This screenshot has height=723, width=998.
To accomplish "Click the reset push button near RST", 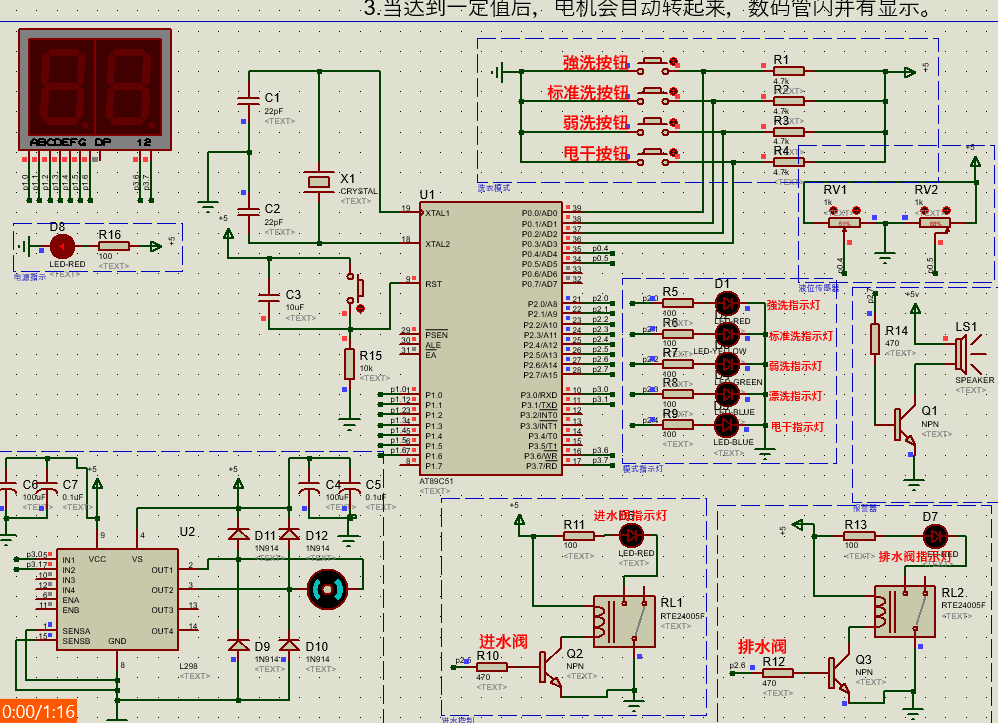I will click(x=355, y=288).
